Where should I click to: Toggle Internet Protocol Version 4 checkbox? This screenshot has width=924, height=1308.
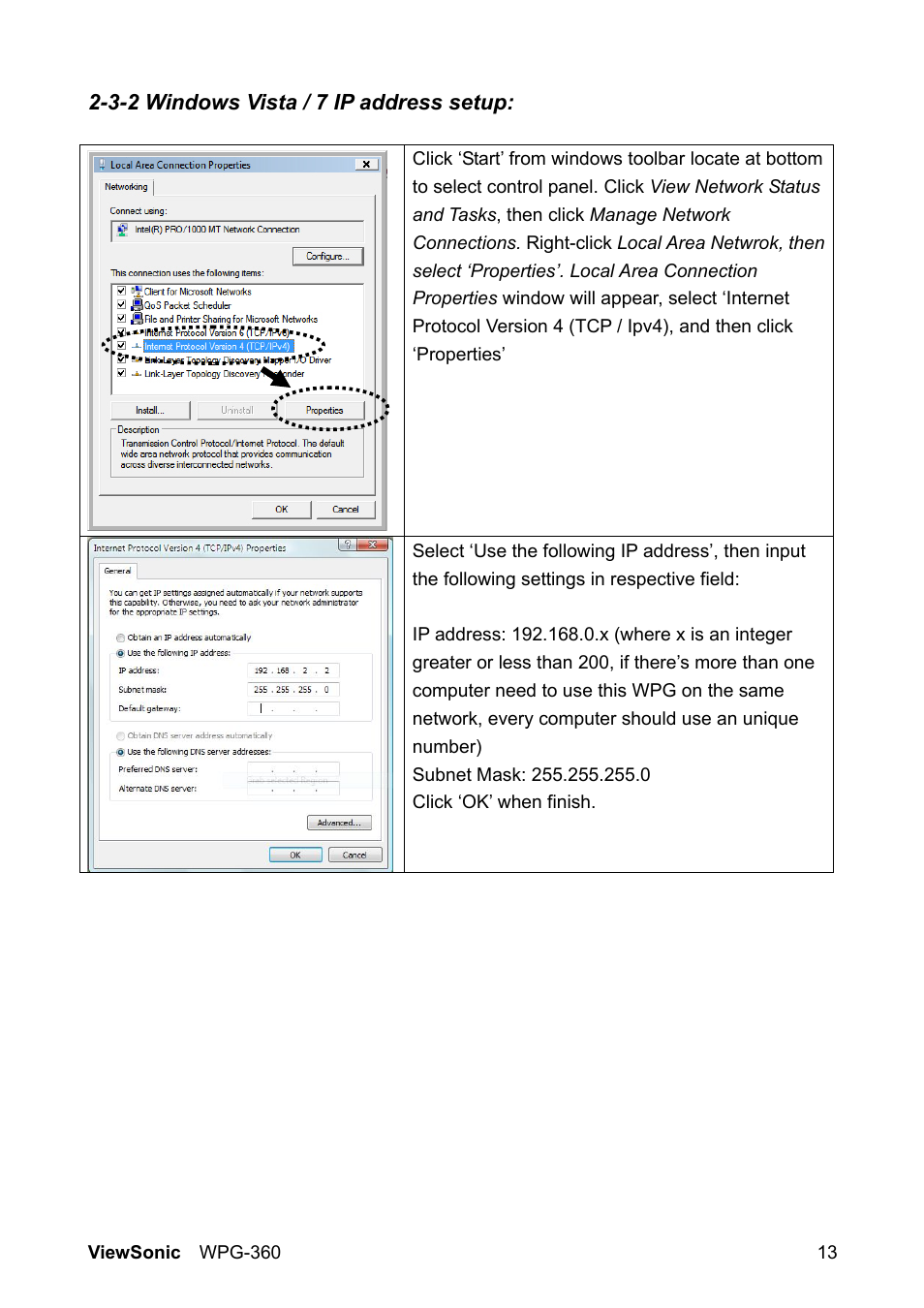121,346
